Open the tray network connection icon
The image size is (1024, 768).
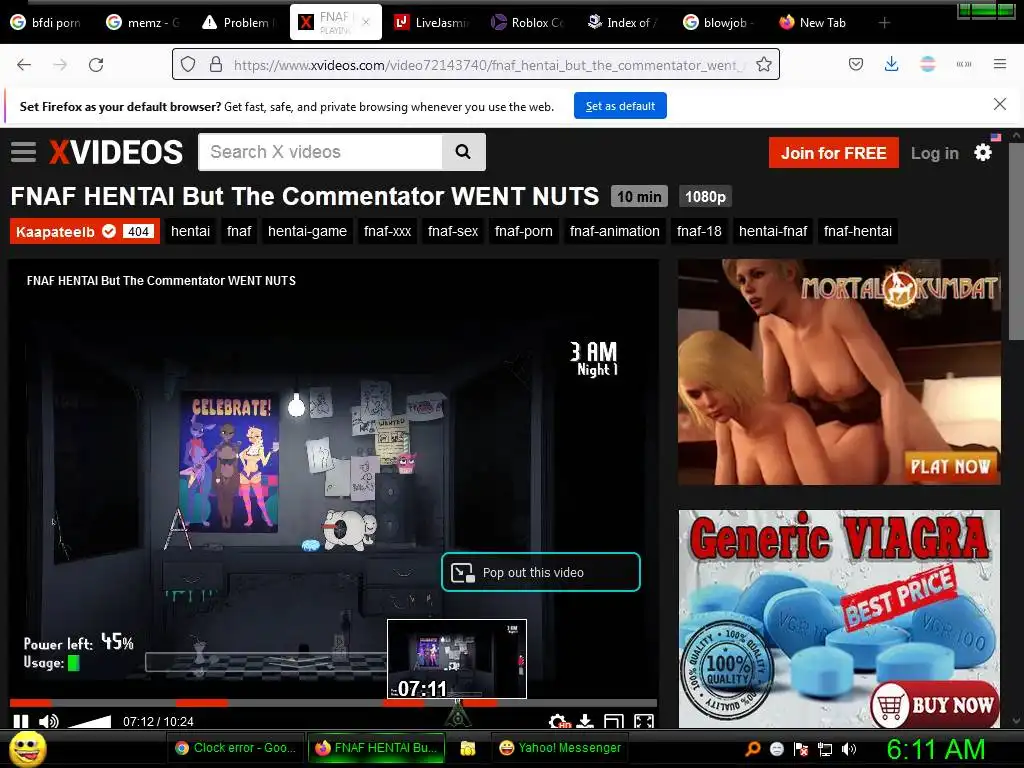(825, 749)
